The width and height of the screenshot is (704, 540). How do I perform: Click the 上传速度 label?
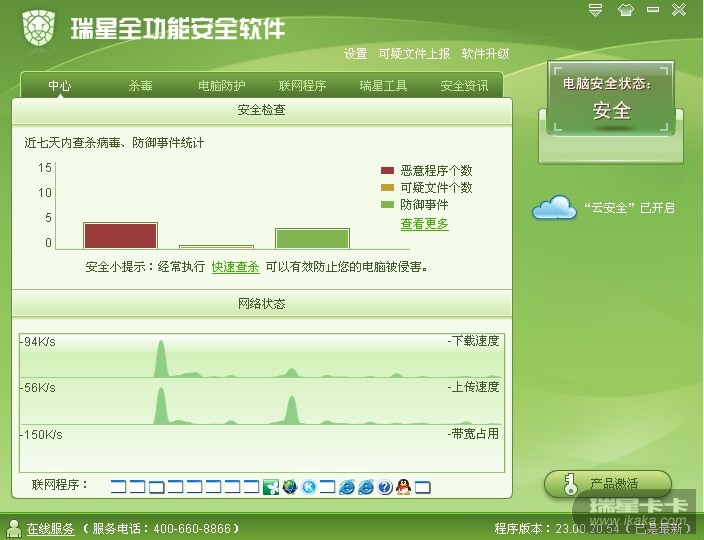pyautogui.click(x=474, y=387)
